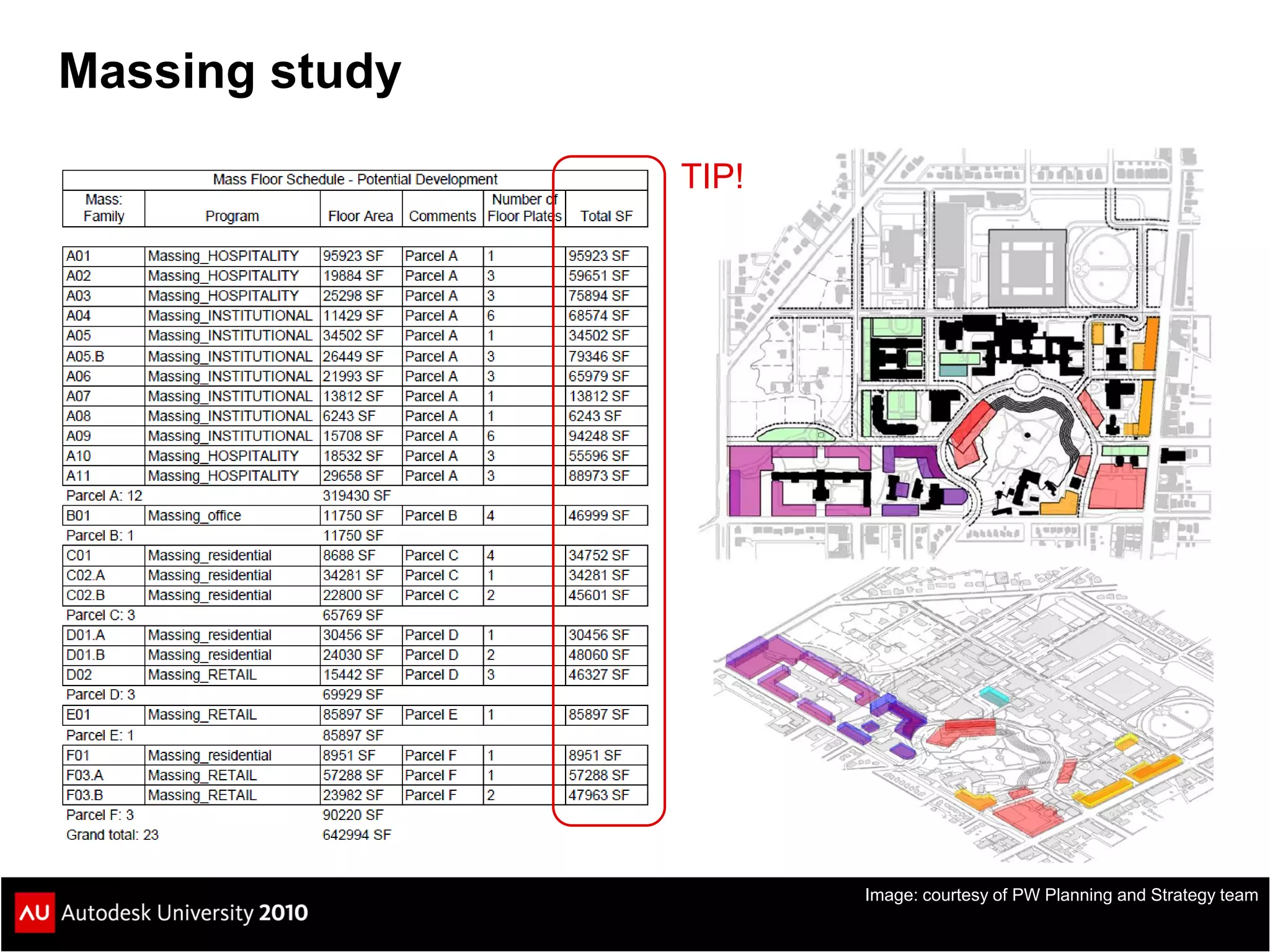The image size is (1270, 952).
Task: Select the B01 family cell
Action: pos(104,516)
